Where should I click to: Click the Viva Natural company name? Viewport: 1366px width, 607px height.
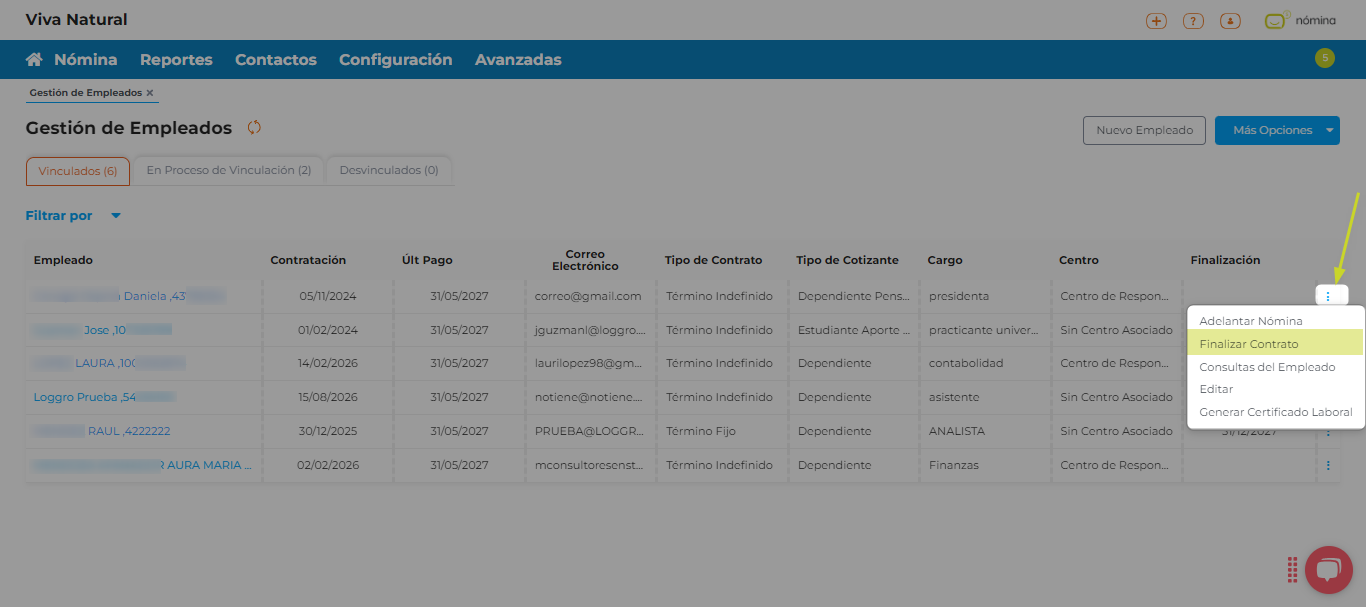tap(76, 19)
